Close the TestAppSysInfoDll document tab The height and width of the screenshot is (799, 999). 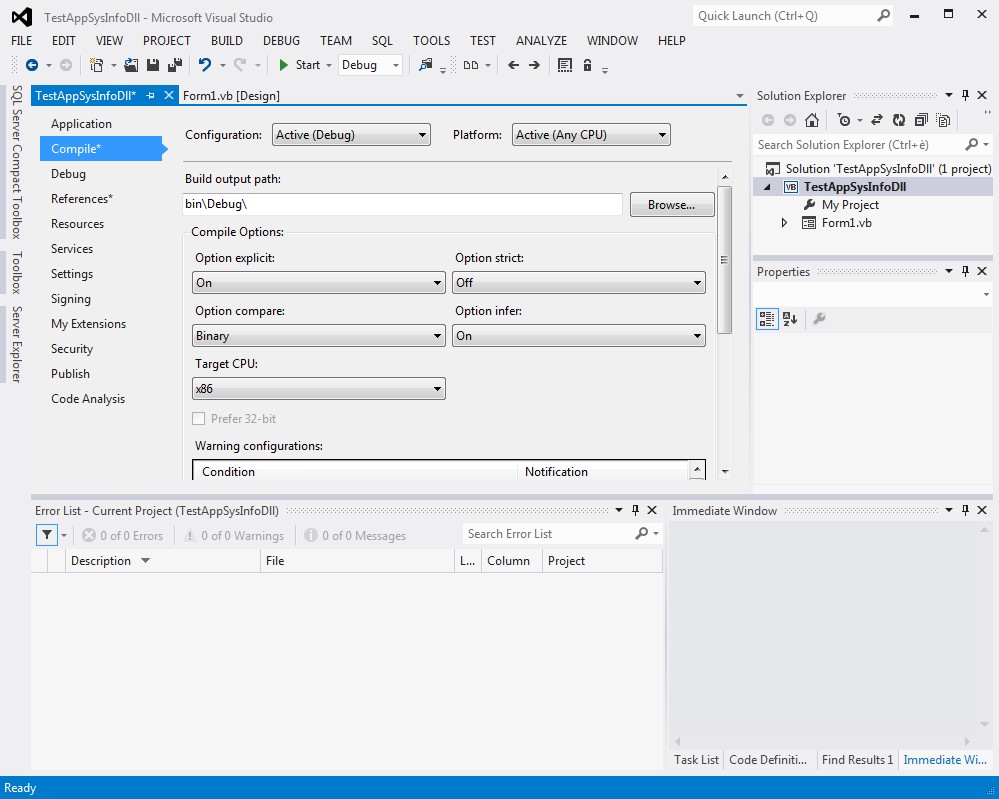point(169,96)
